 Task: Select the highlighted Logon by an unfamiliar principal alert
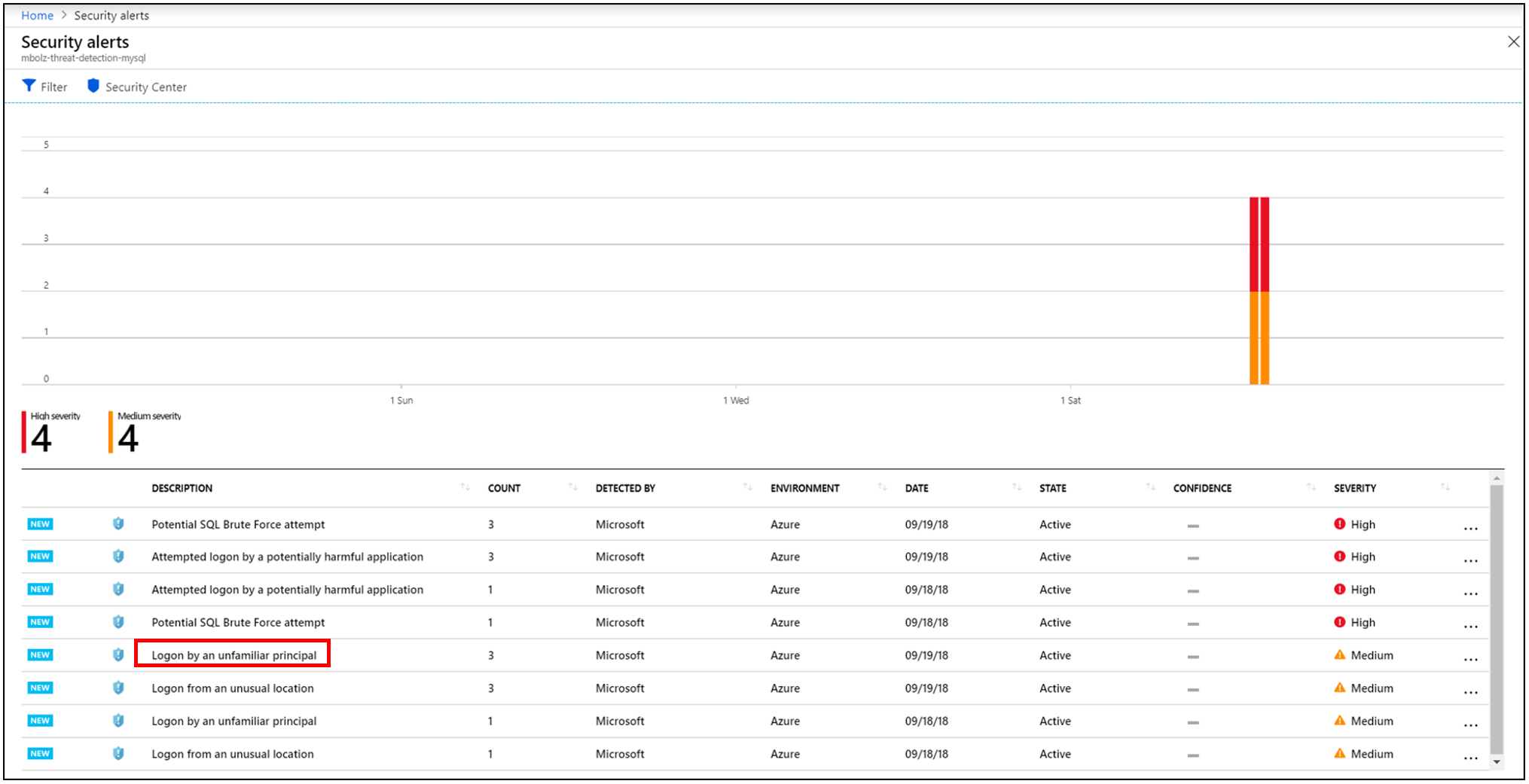pyautogui.click(x=233, y=654)
